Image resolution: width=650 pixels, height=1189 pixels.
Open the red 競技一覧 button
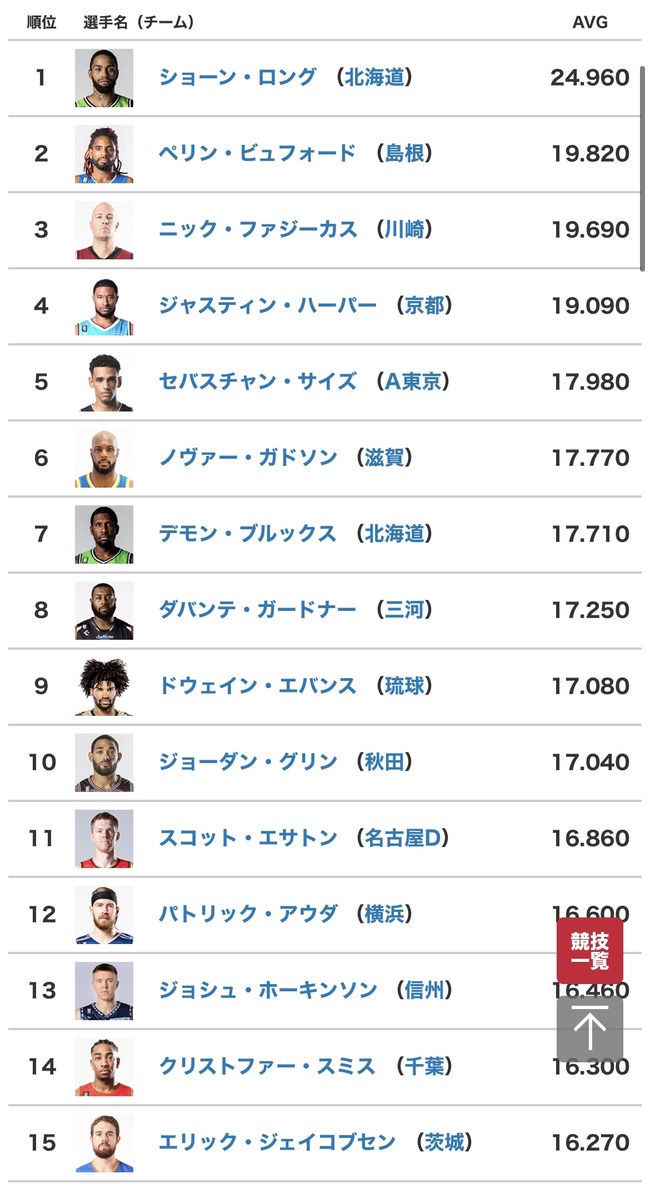(589, 950)
